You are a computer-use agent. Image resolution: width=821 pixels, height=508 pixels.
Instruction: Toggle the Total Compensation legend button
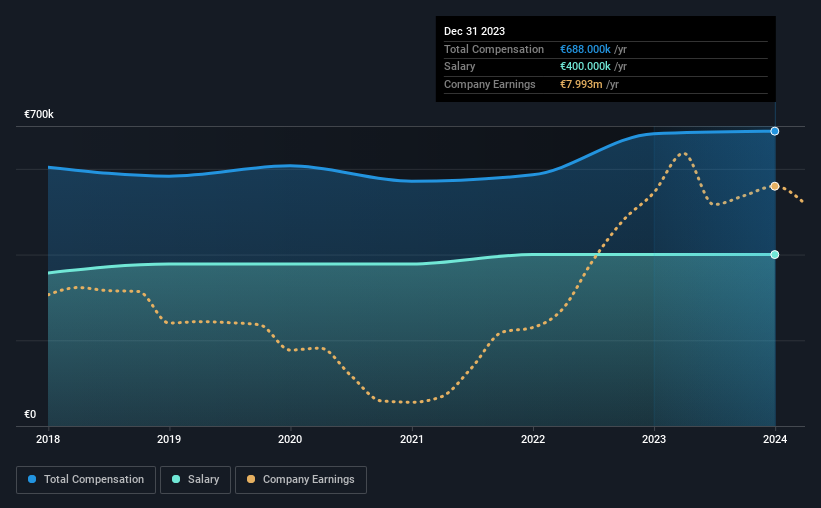pyautogui.click(x=86, y=480)
